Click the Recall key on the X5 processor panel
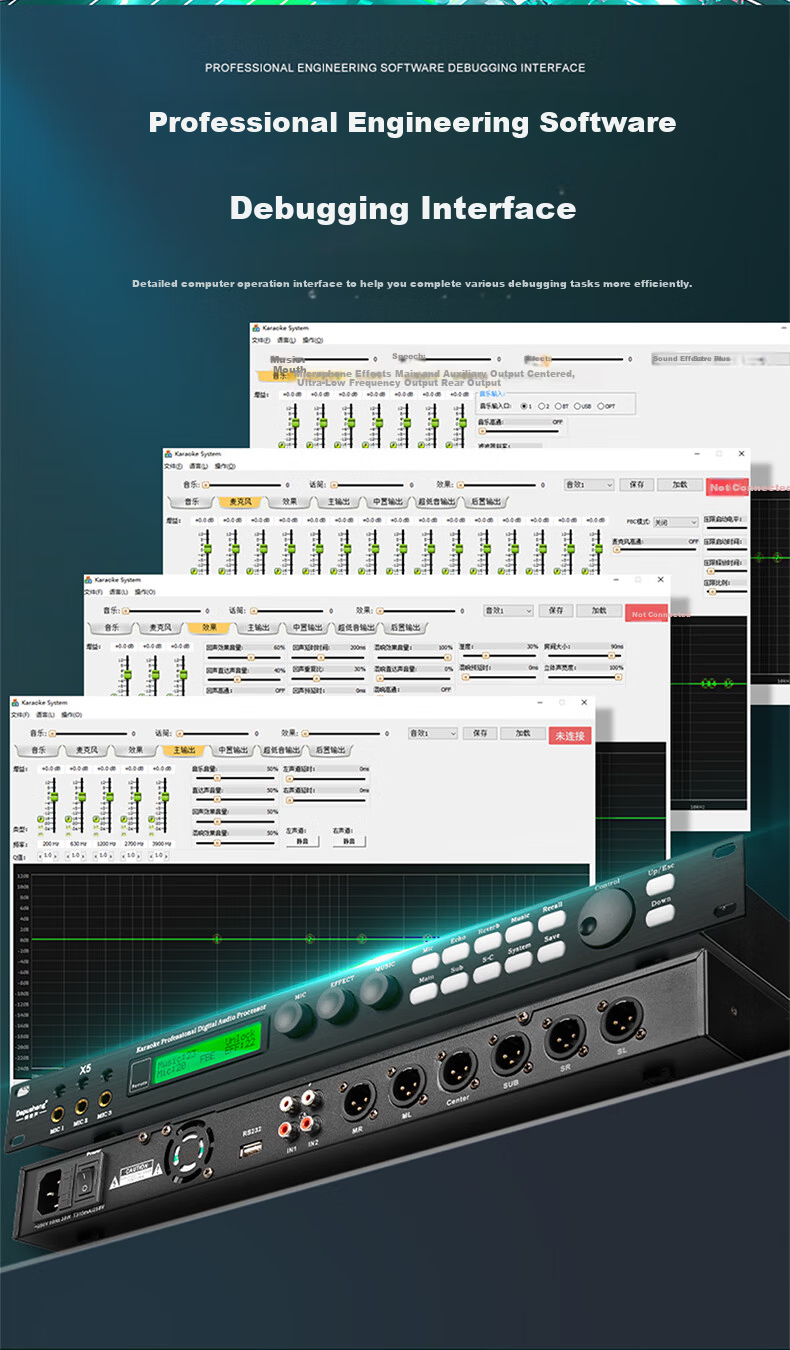The height and width of the screenshot is (1350, 790). point(552,922)
